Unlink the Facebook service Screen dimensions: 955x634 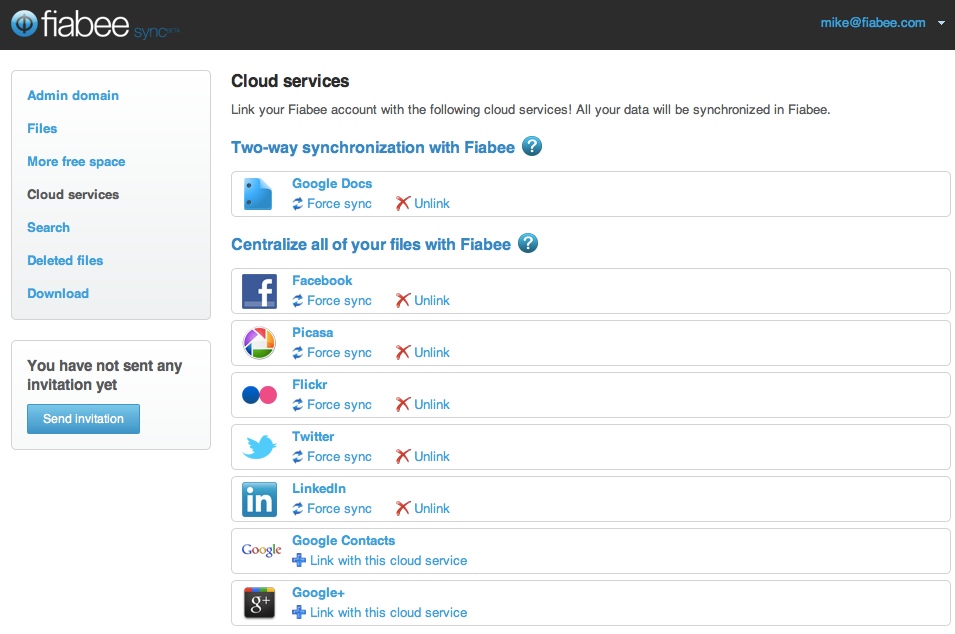point(422,300)
